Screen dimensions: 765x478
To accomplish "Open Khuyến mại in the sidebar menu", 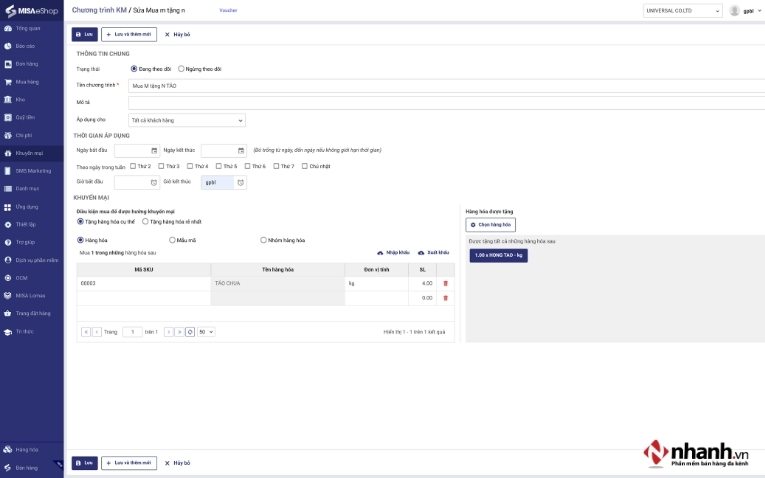I will (x=28, y=153).
